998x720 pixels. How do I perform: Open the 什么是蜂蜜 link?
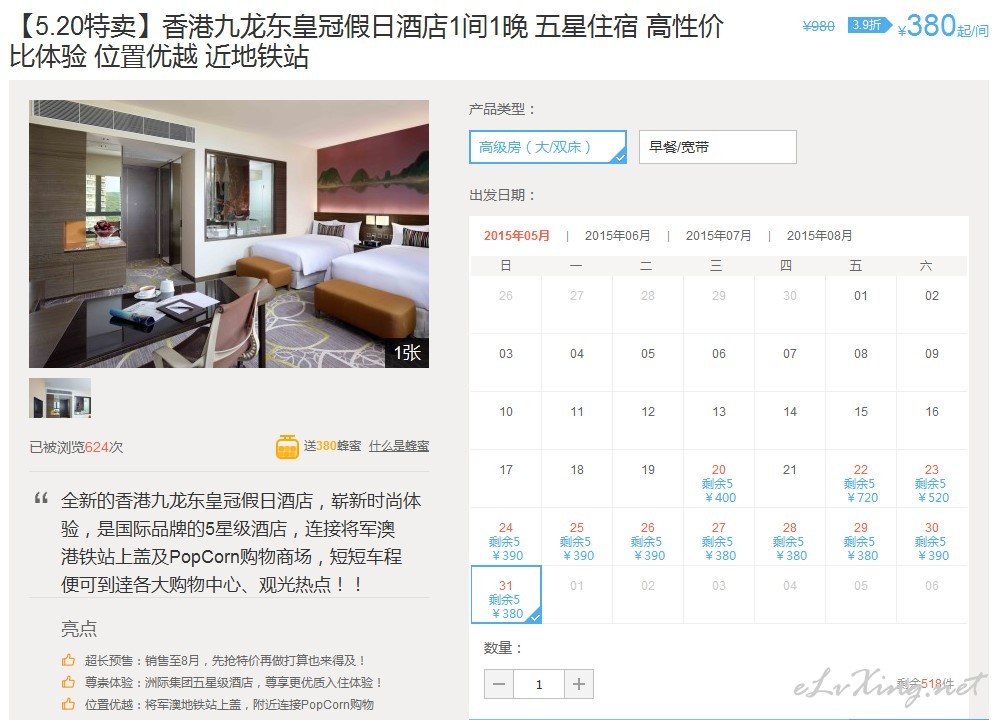[399, 446]
